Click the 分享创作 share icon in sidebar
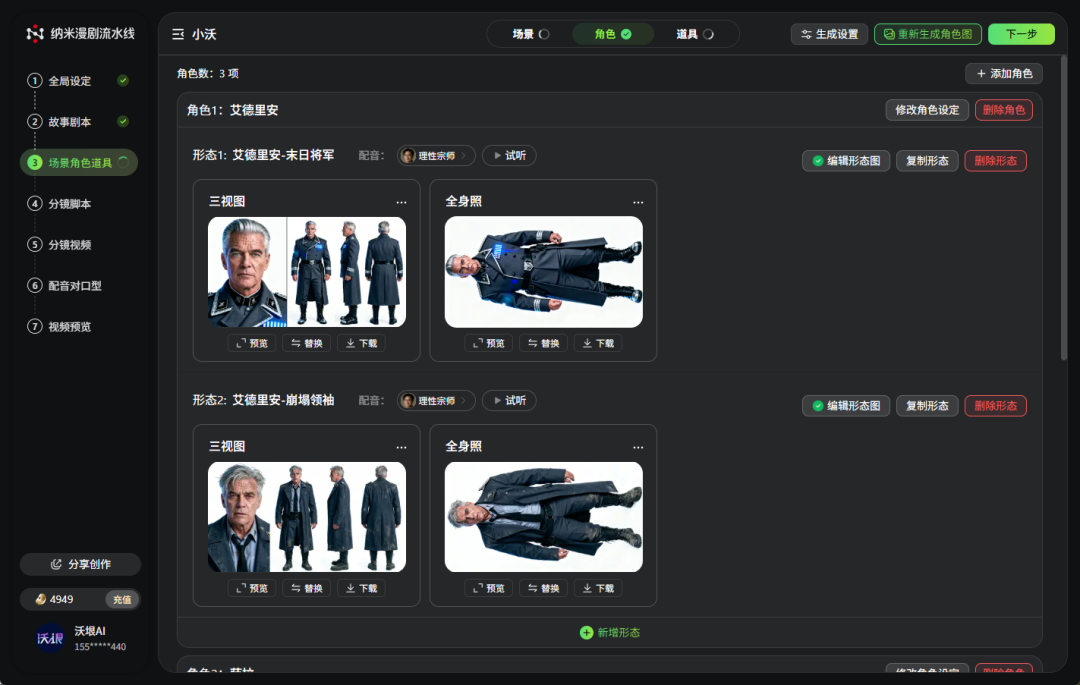 (x=58, y=563)
